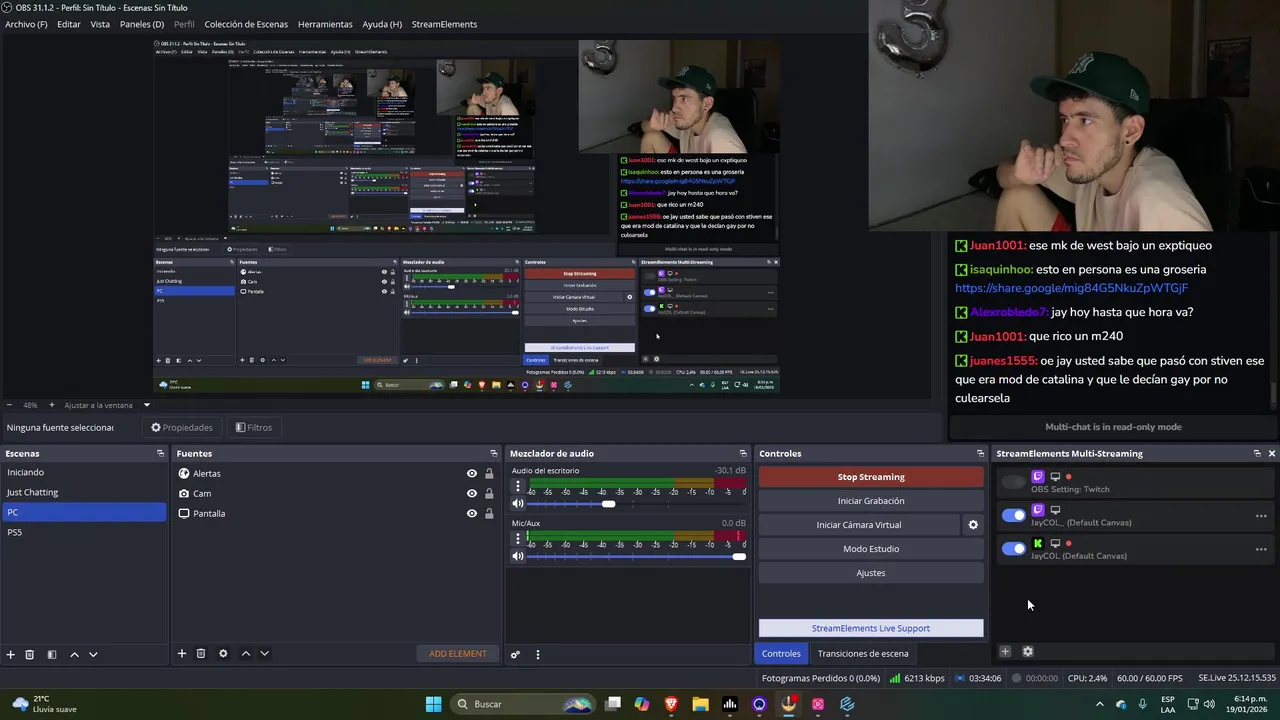Open virtual camera settings gear
Viewport: 1280px width, 720px height.
[x=973, y=525]
